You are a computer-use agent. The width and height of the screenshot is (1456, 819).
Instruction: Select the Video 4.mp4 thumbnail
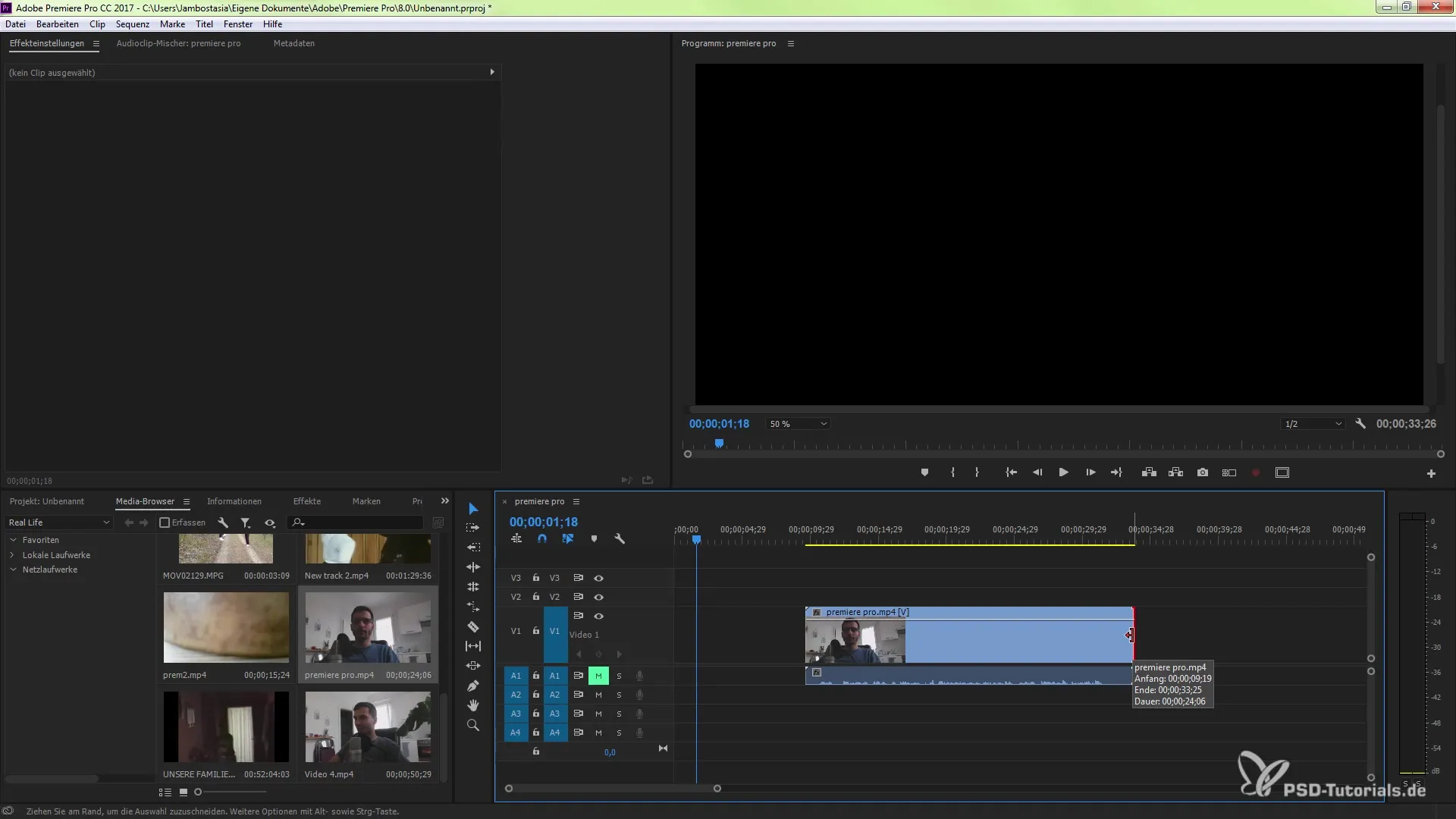(368, 726)
